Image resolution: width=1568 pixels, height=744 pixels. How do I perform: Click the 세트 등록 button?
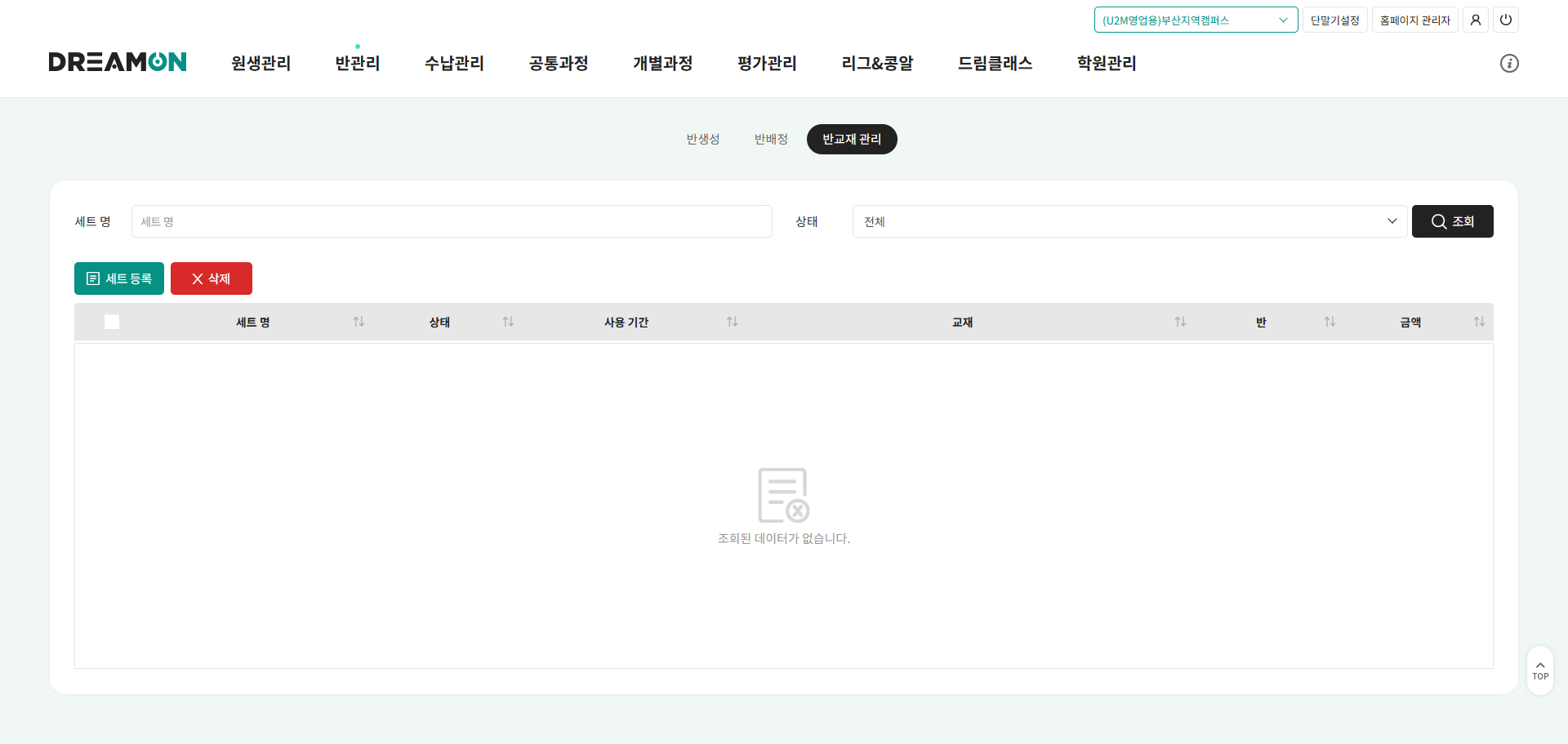119,278
